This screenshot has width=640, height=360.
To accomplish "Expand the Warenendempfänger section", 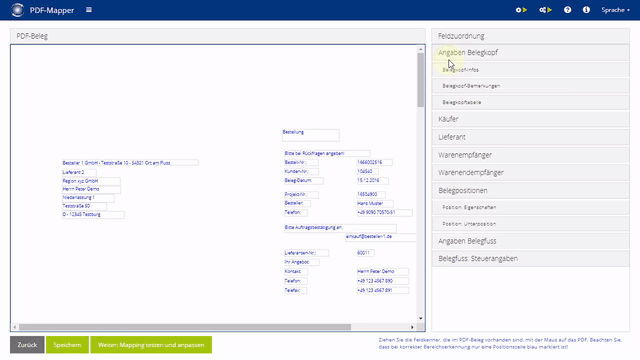I will pos(531,173).
